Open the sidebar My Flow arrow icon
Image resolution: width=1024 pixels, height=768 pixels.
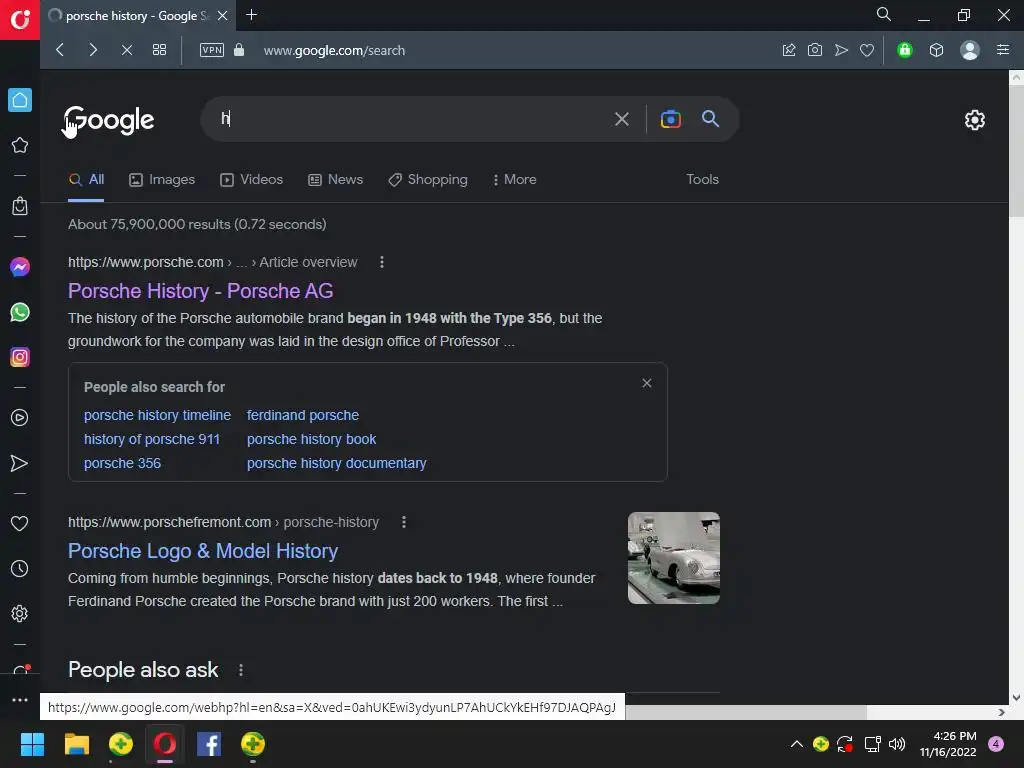(20, 463)
